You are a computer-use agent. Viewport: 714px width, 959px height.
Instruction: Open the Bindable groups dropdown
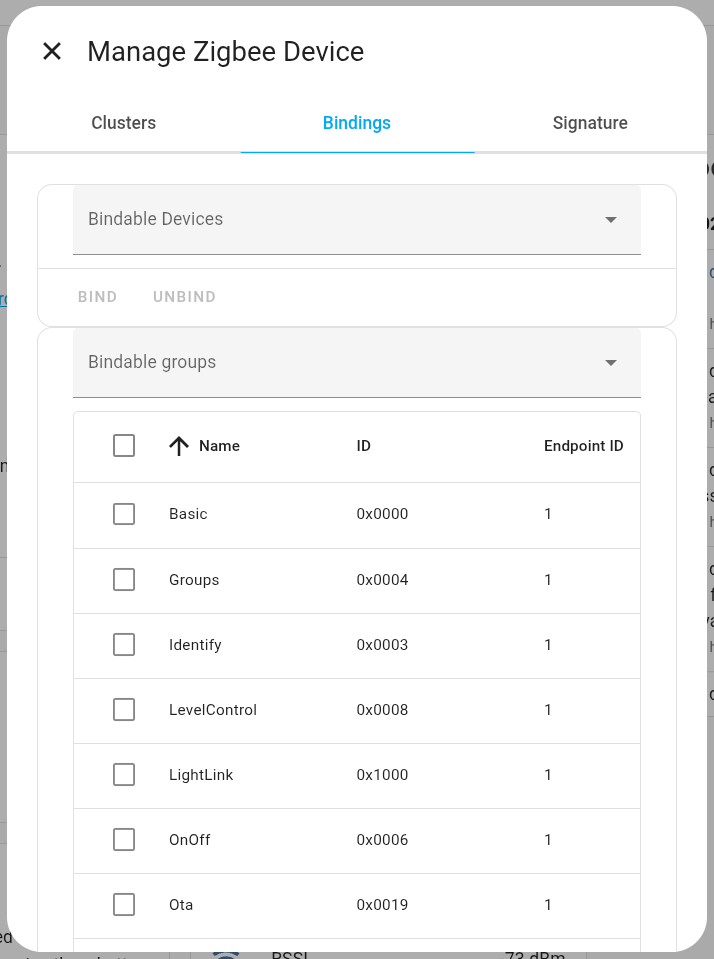pos(357,363)
